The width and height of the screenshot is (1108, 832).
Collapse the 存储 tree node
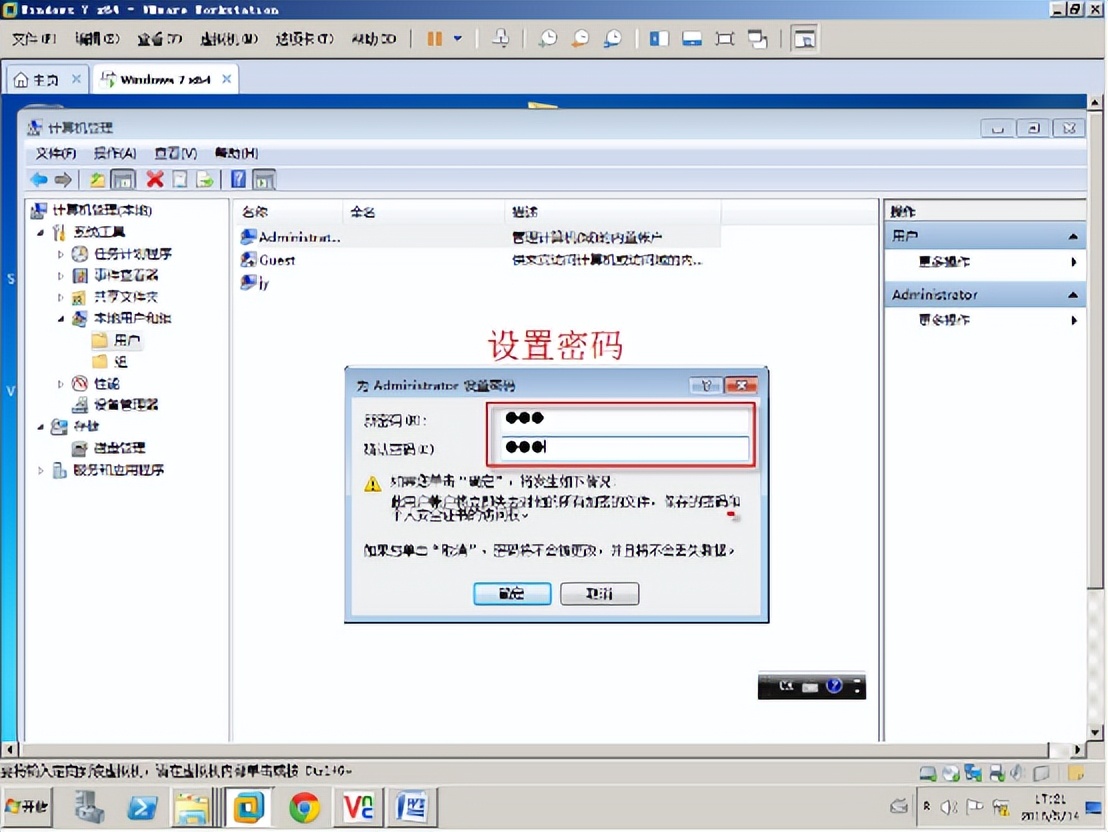tap(41, 426)
